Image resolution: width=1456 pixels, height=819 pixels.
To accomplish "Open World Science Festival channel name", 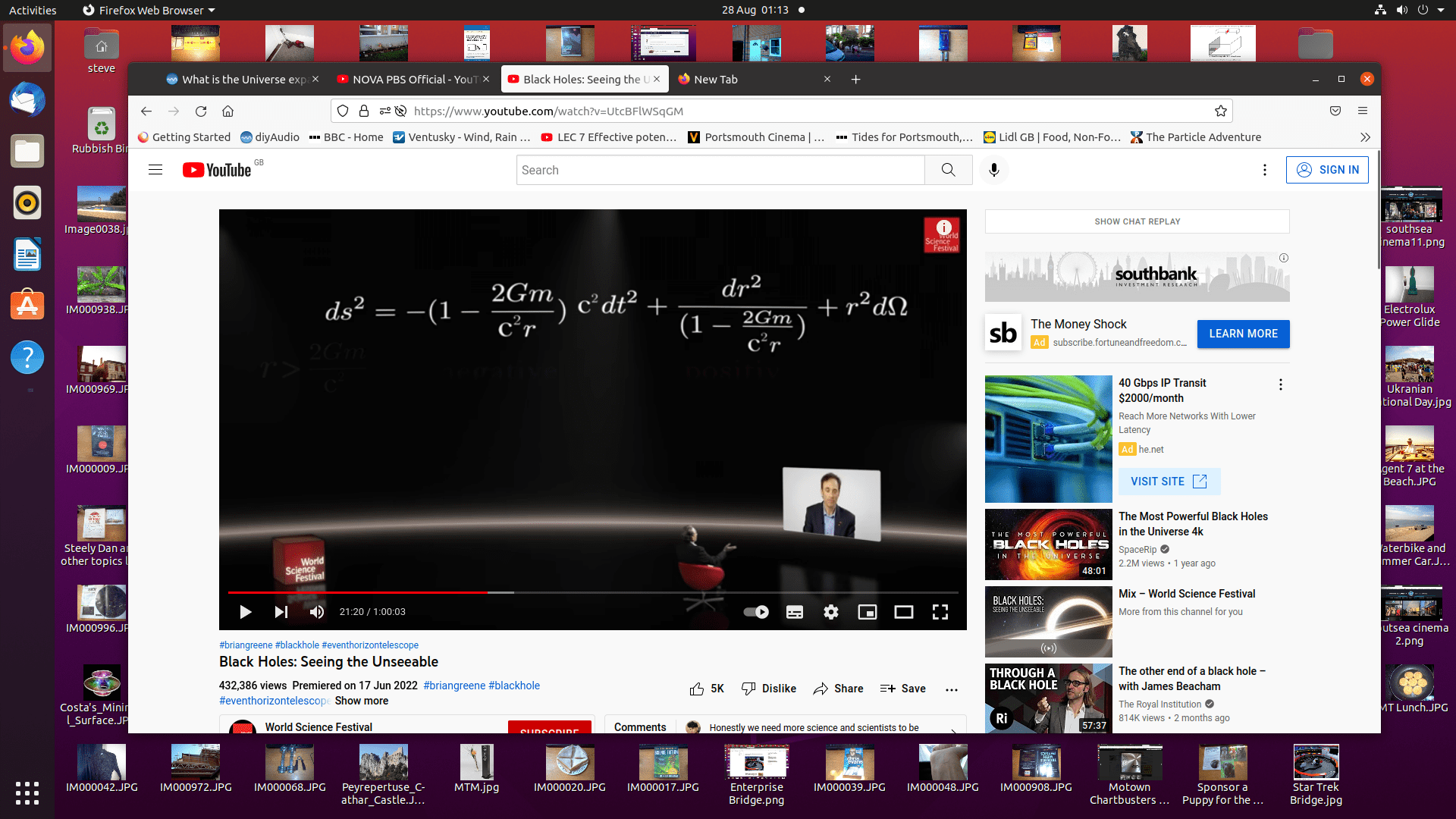I will 318,727.
